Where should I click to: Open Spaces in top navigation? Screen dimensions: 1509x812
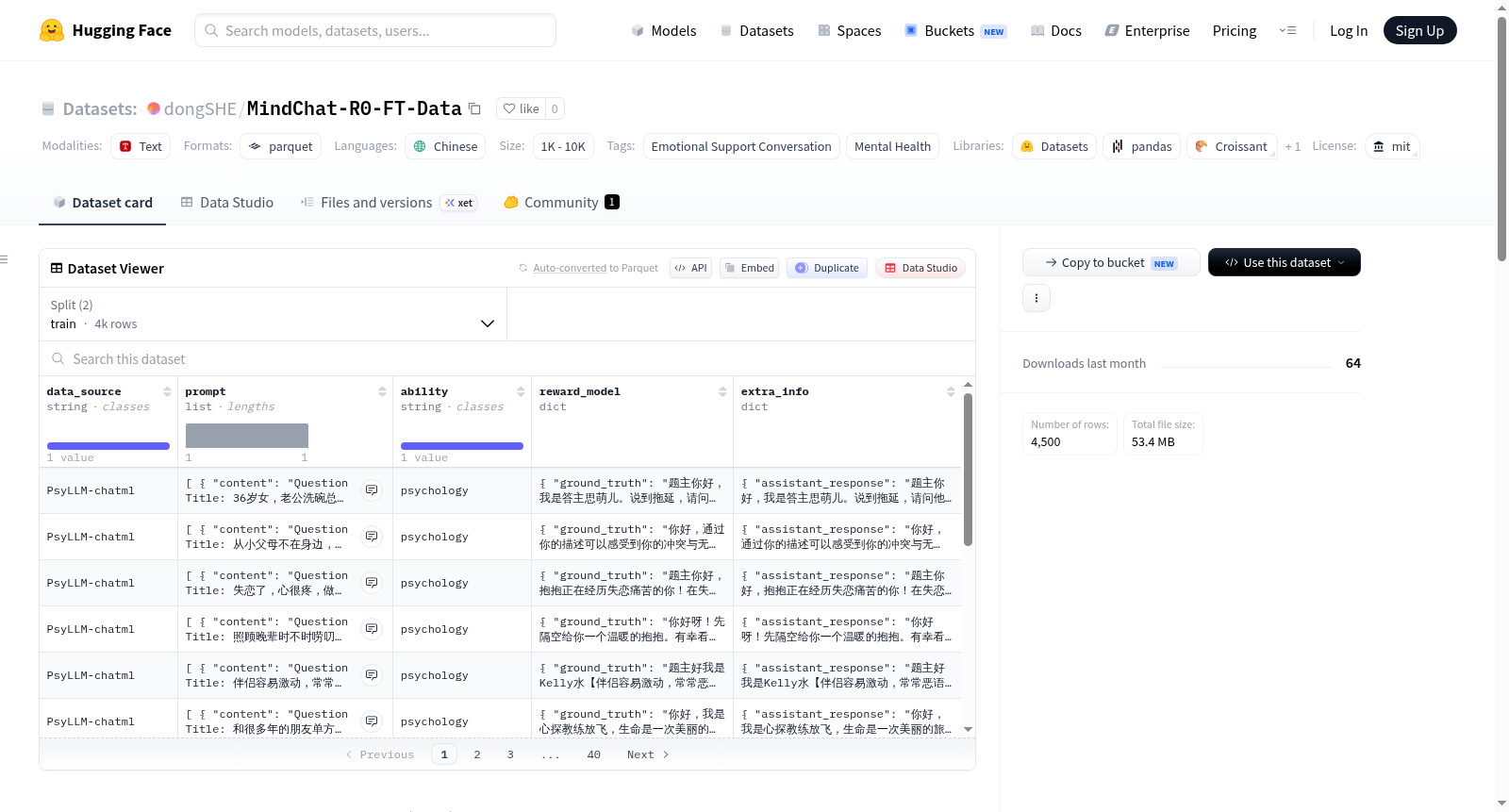click(x=850, y=30)
